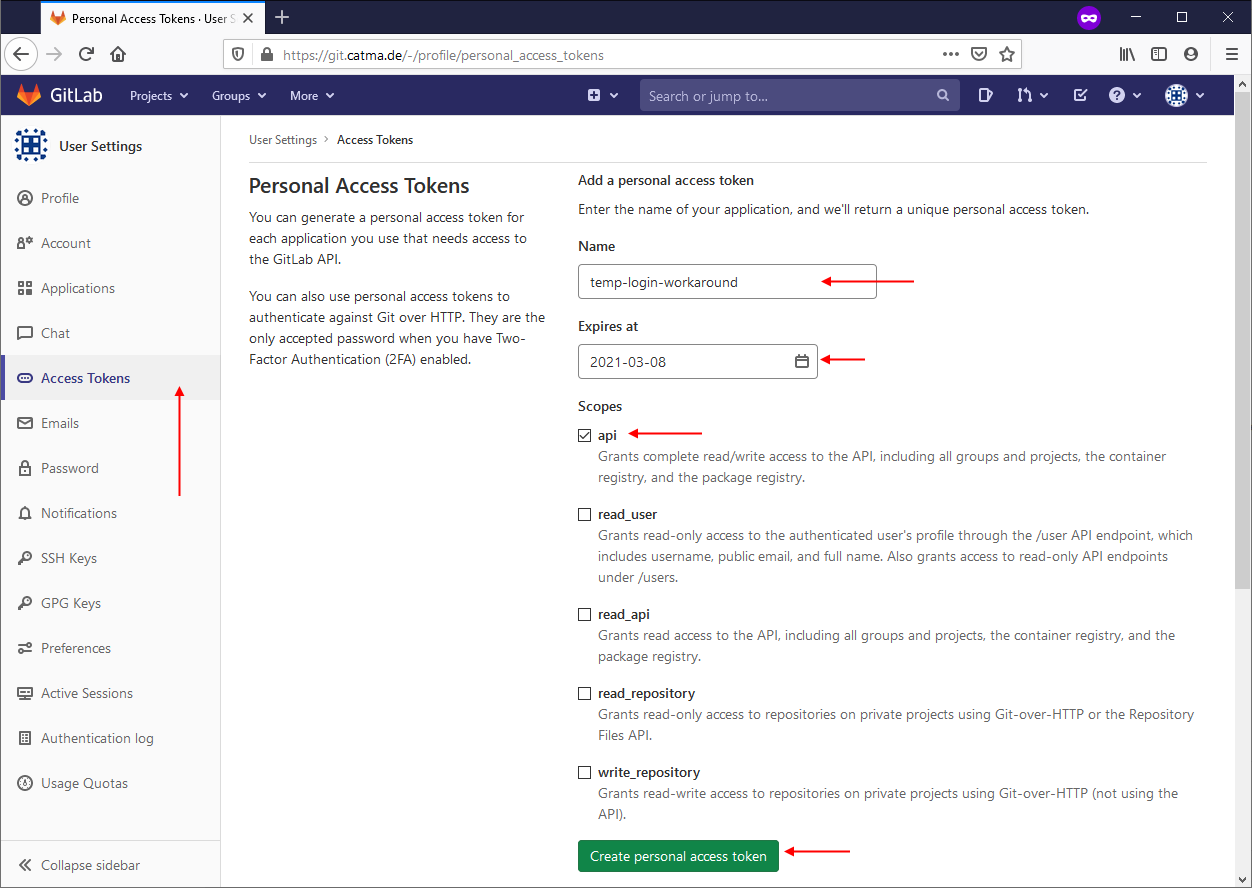Open the merge requests dropdown

point(1032,95)
